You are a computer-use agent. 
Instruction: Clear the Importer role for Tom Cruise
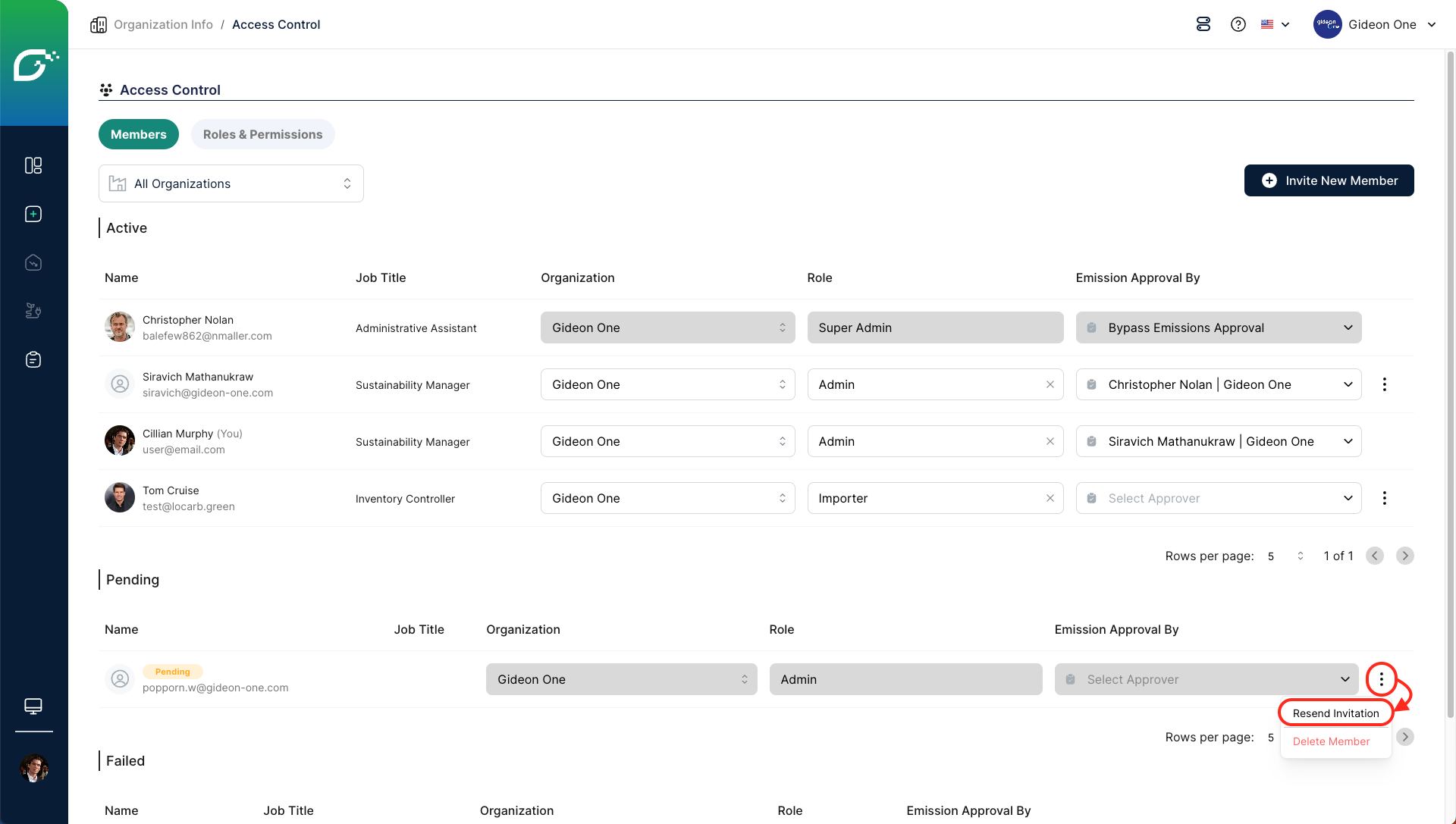[x=1050, y=498]
